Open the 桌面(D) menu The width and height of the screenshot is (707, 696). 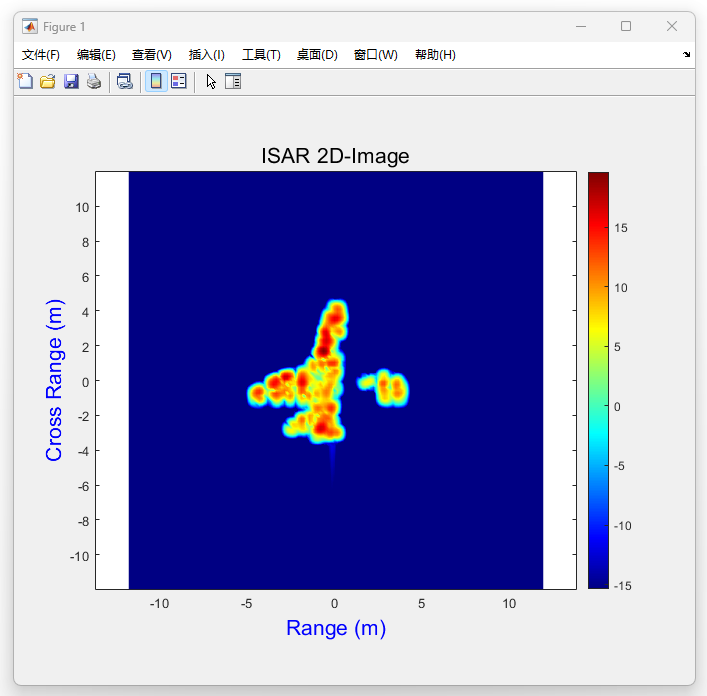[317, 55]
